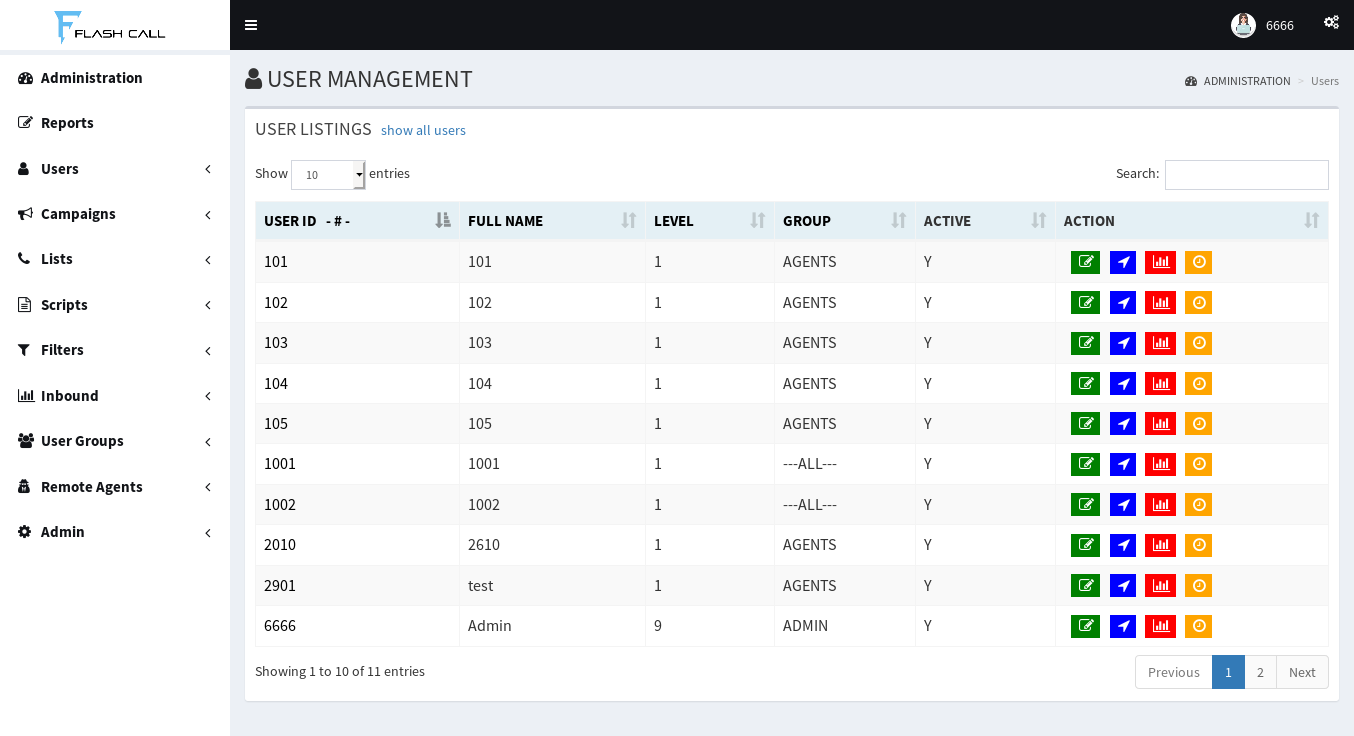Toggle the sidebar with the hamburger icon
The image size is (1354, 736).
pyautogui.click(x=250, y=24)
